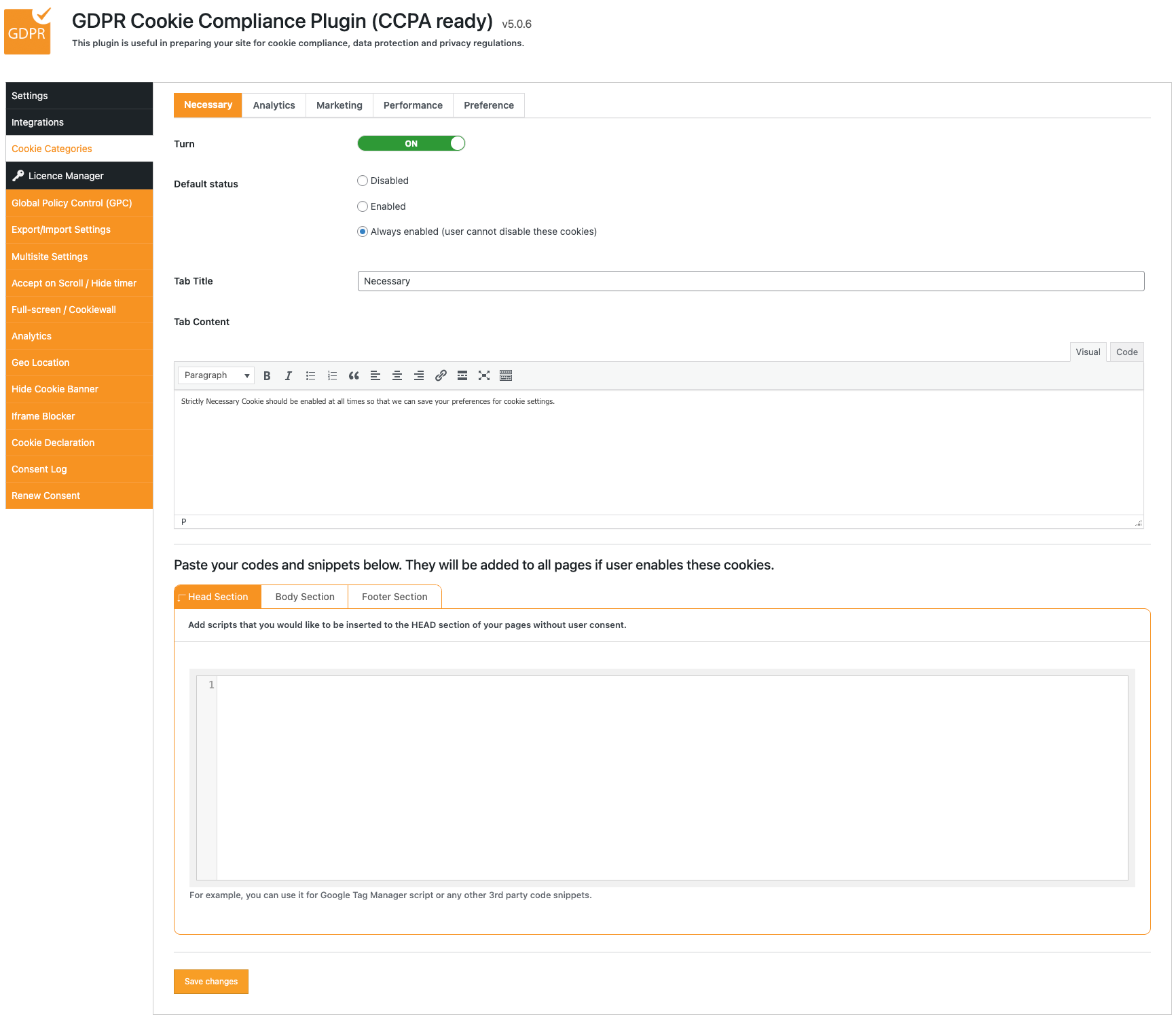Insert a numbered list
Image resolution: width=1176 pixels, height=1021 pixels.
point(332,376)
